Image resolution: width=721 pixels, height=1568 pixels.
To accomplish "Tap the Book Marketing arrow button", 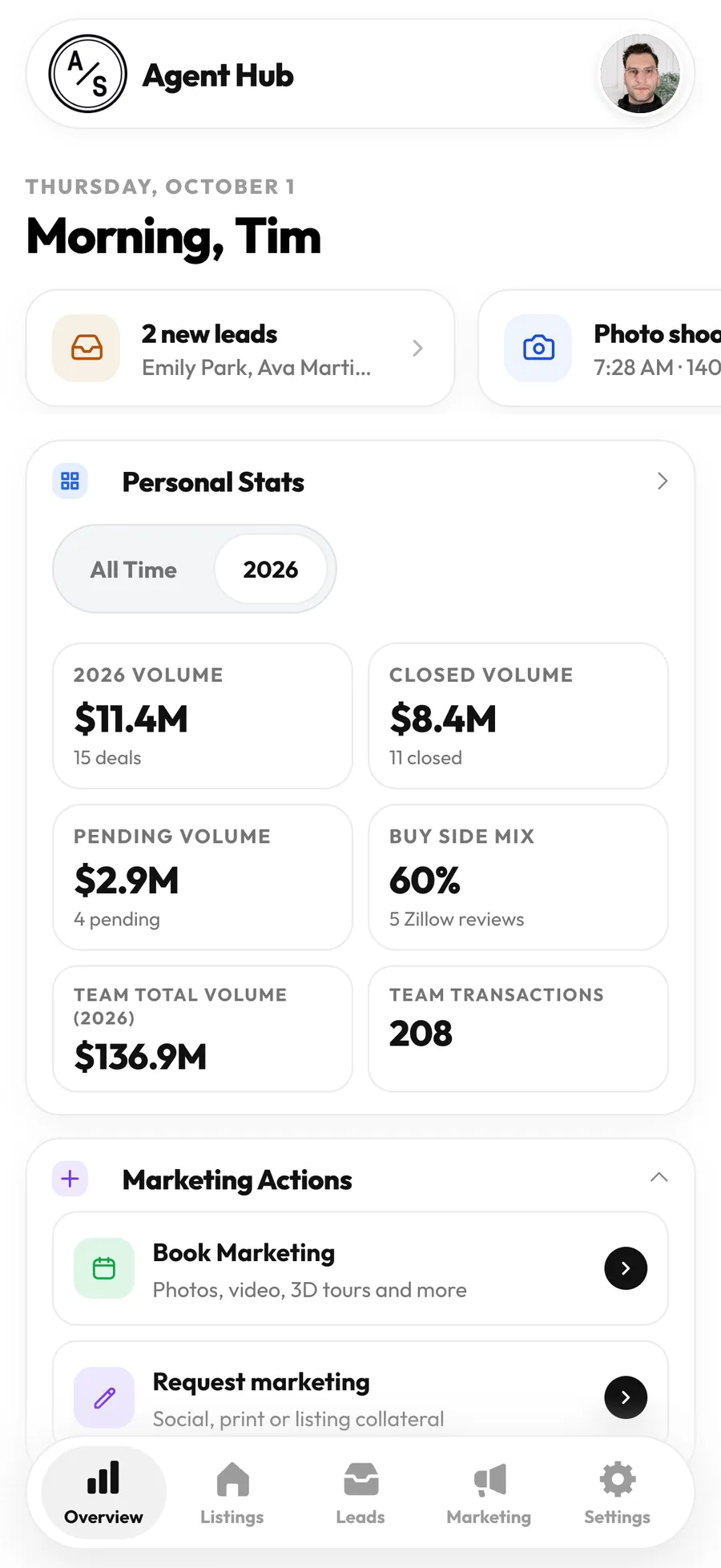I will 626,1268.
